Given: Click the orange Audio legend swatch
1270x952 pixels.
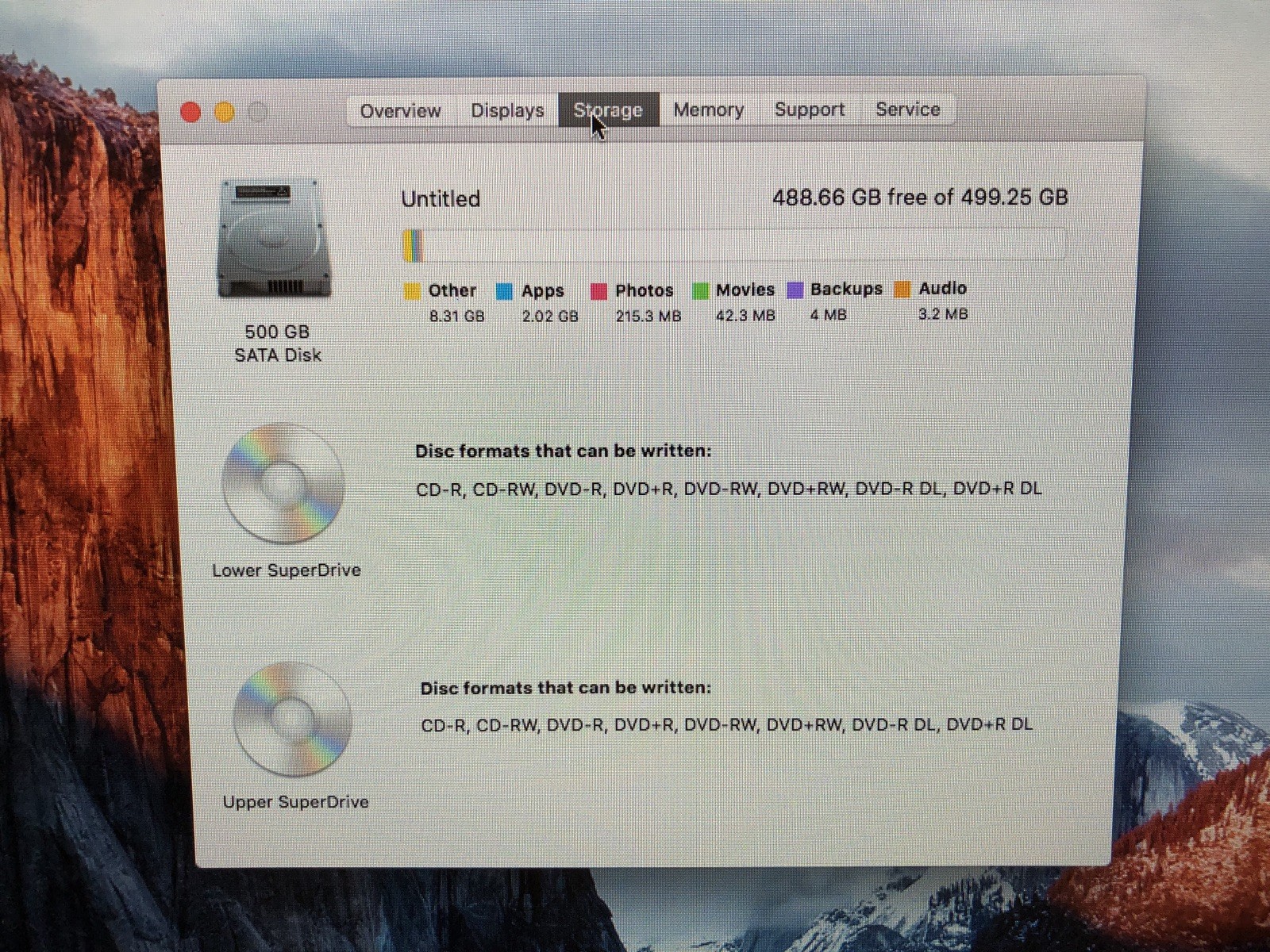Looking at the screenshot, I should (902, 289).
